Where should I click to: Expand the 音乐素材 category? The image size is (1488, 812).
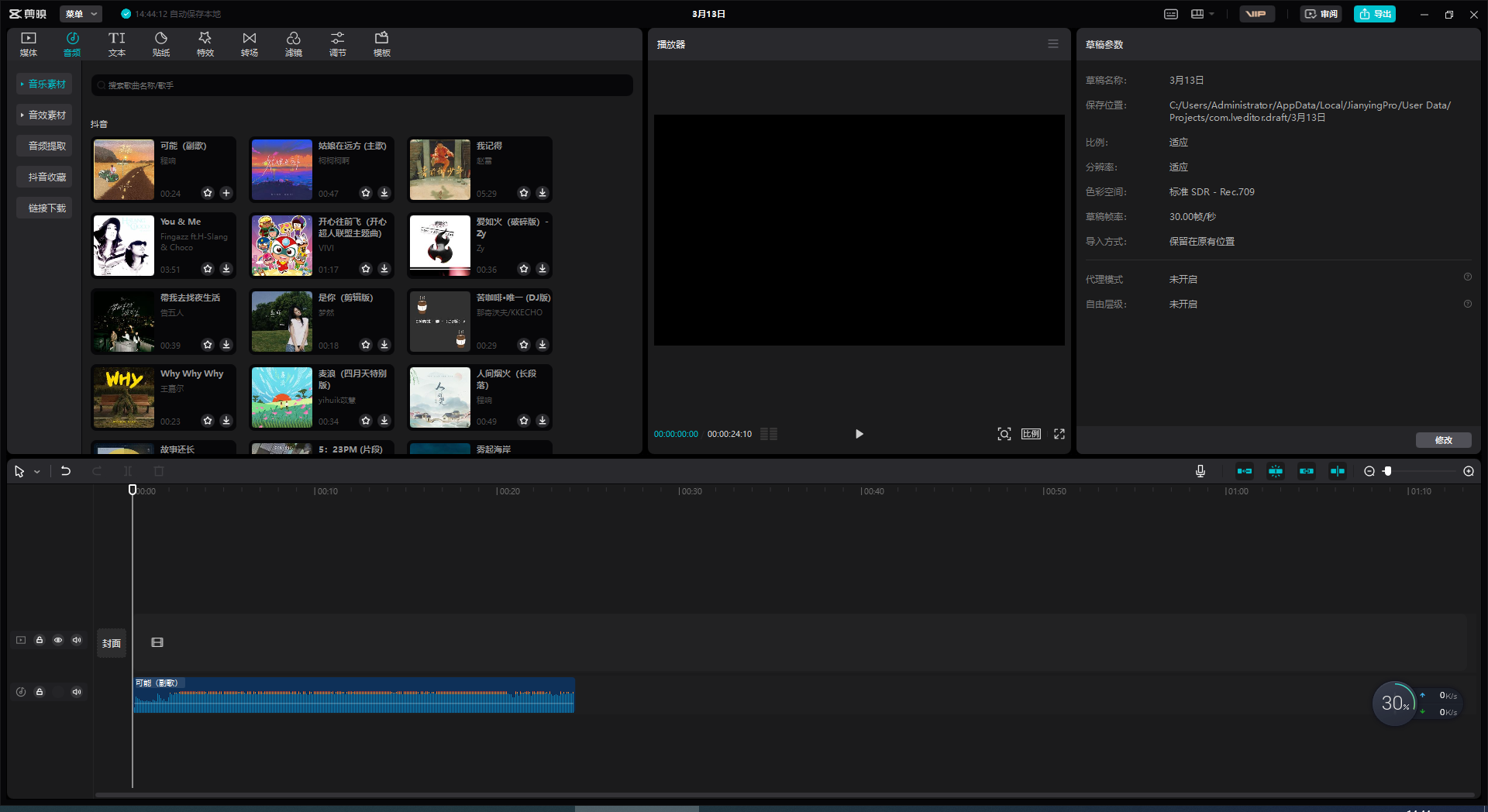[44, 84]
